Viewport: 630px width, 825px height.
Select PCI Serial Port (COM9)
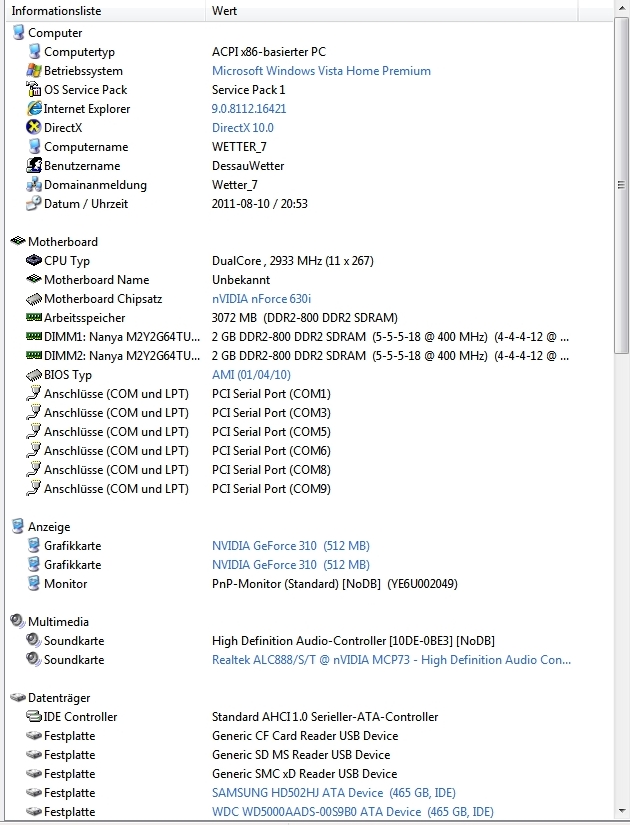pyautogui.click(x=271, y=488)
